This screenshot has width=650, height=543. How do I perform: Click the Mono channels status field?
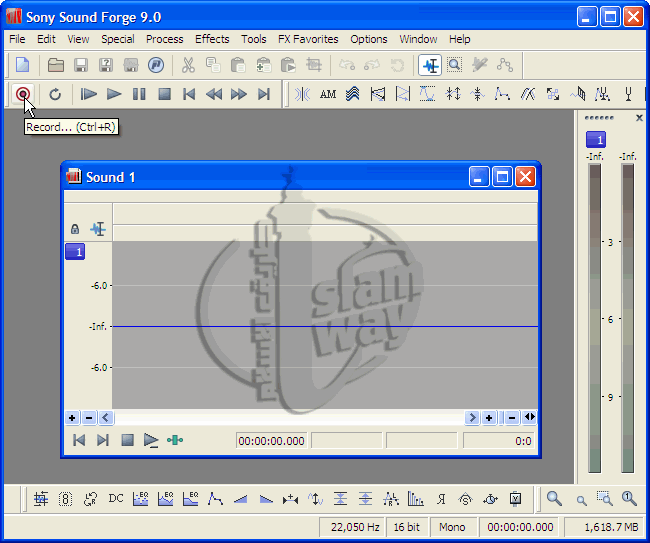(452, 527)
